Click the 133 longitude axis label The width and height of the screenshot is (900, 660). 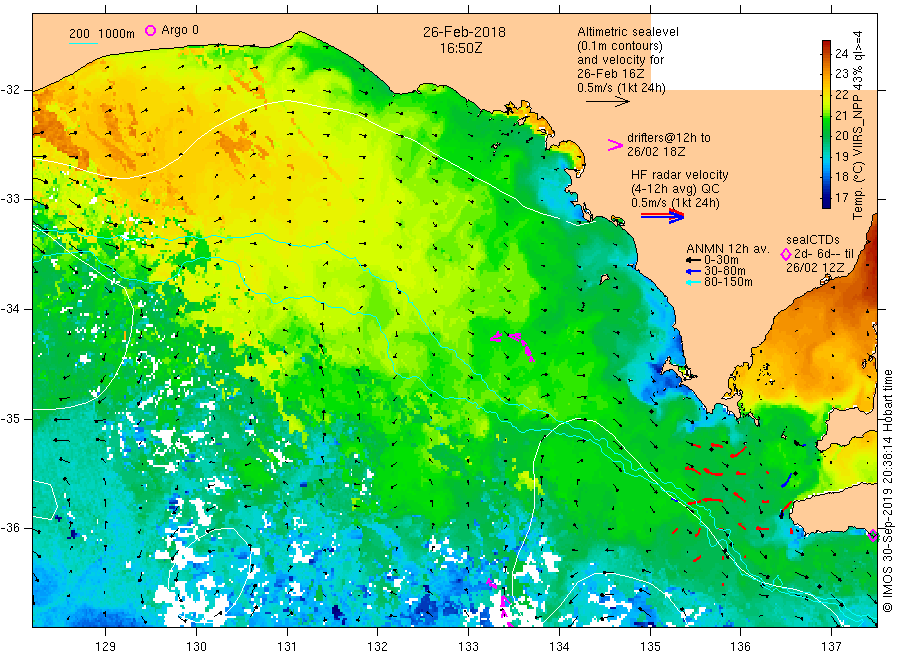(x=468, y=647)
